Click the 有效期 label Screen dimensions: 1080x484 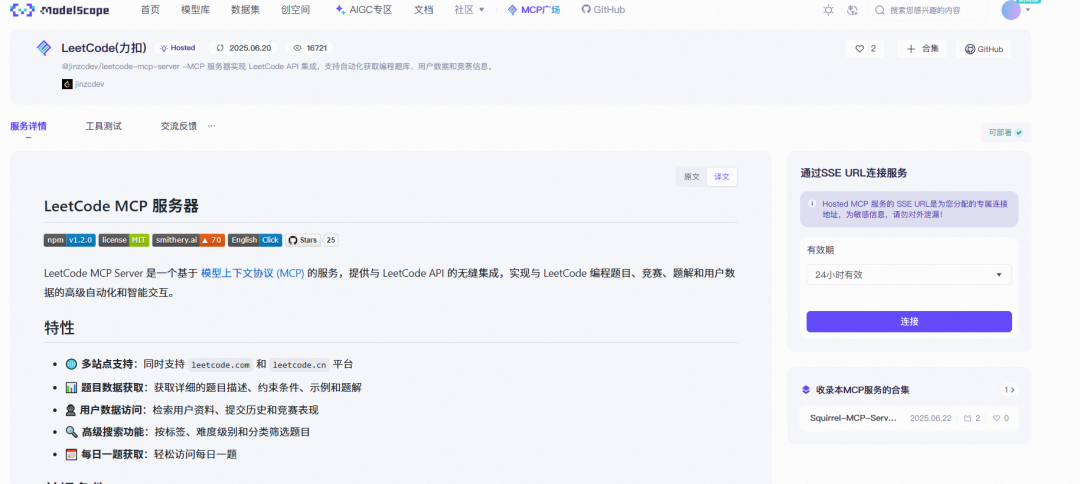pos(820,250)
